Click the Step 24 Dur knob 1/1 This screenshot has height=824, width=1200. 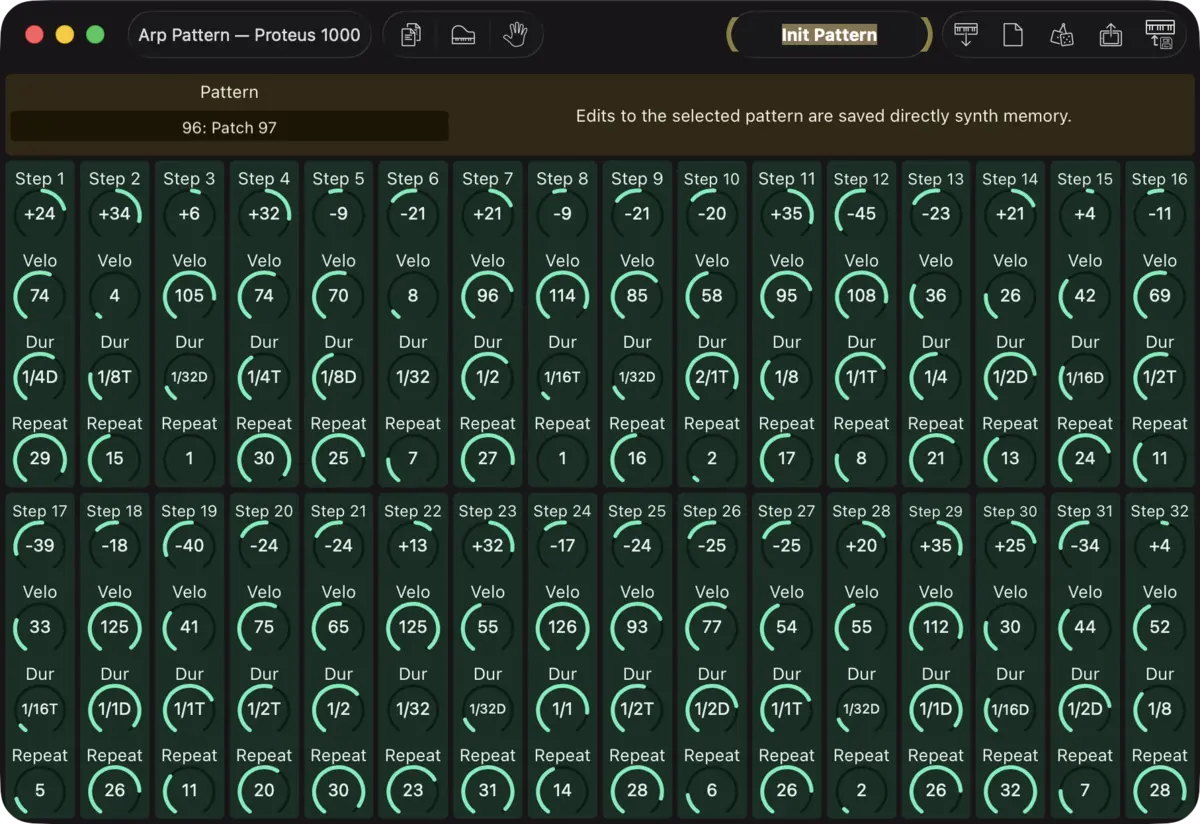pos(563,708)
